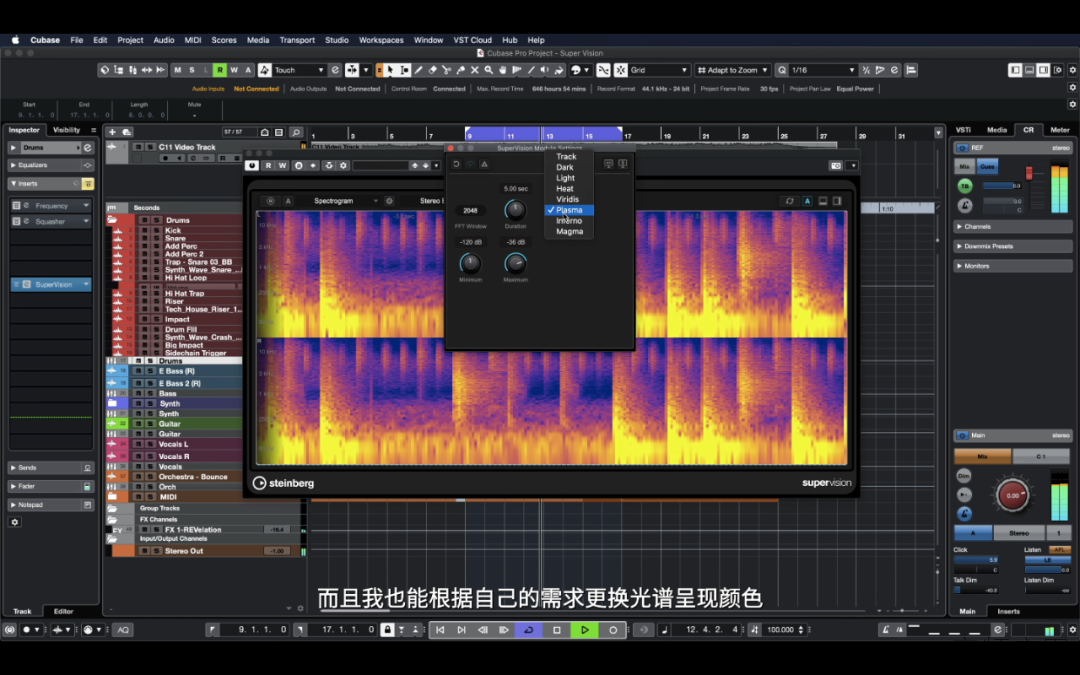Click the FFT Window value field 2048

click(470, 211)
